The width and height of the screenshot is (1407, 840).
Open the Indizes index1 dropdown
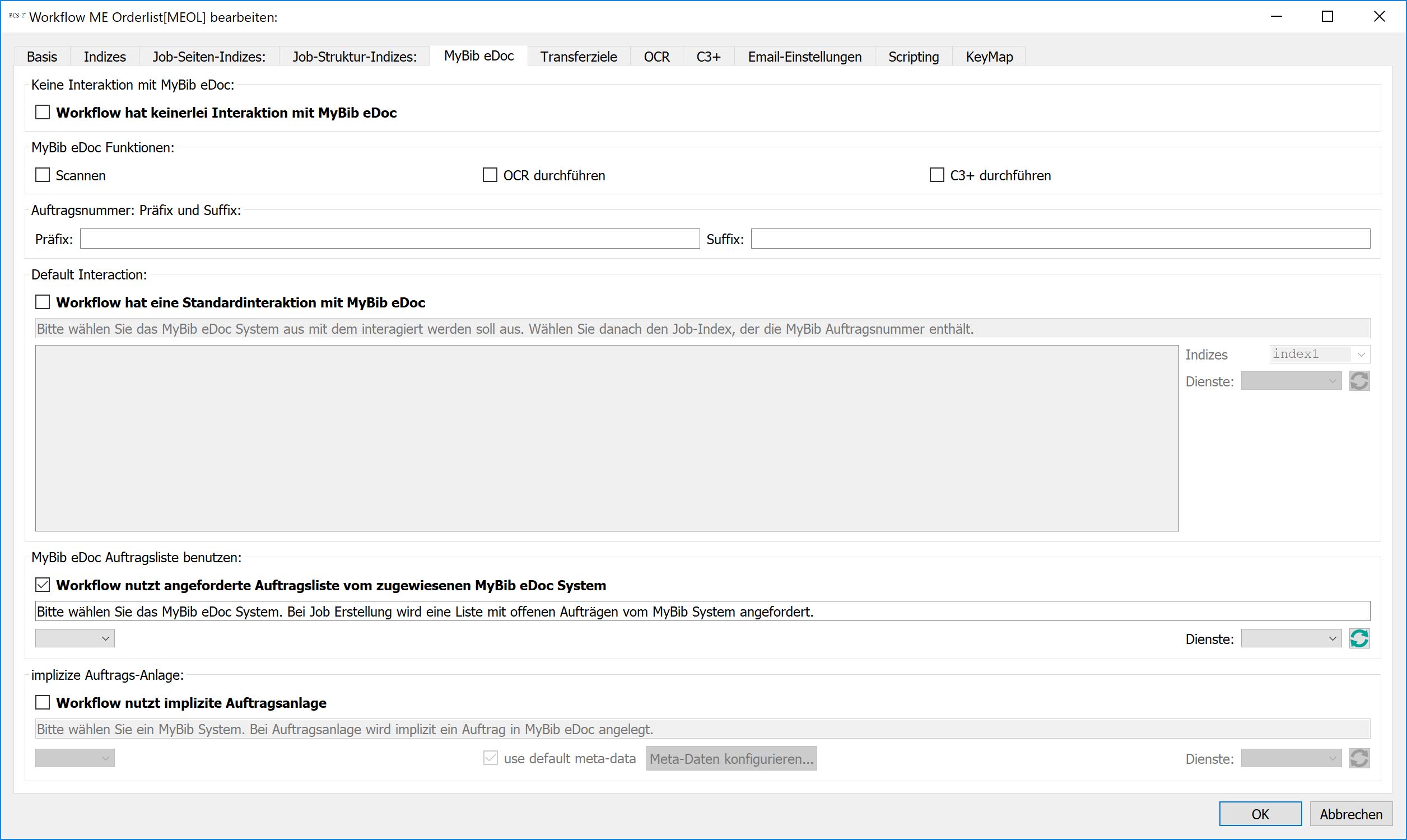click(x=1319, y=354)
